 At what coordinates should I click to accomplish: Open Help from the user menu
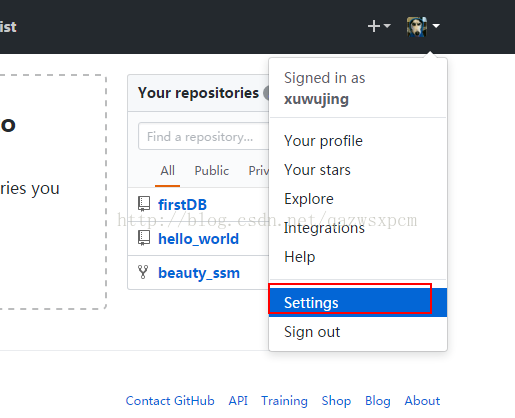click(358, 257)
